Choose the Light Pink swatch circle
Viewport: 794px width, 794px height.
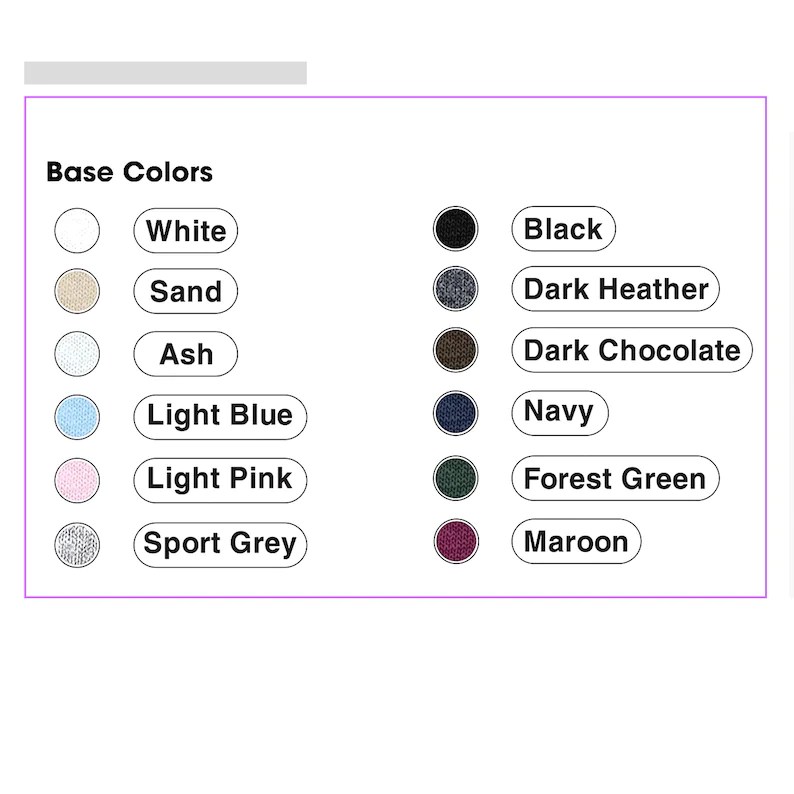[x=77, y=480]
